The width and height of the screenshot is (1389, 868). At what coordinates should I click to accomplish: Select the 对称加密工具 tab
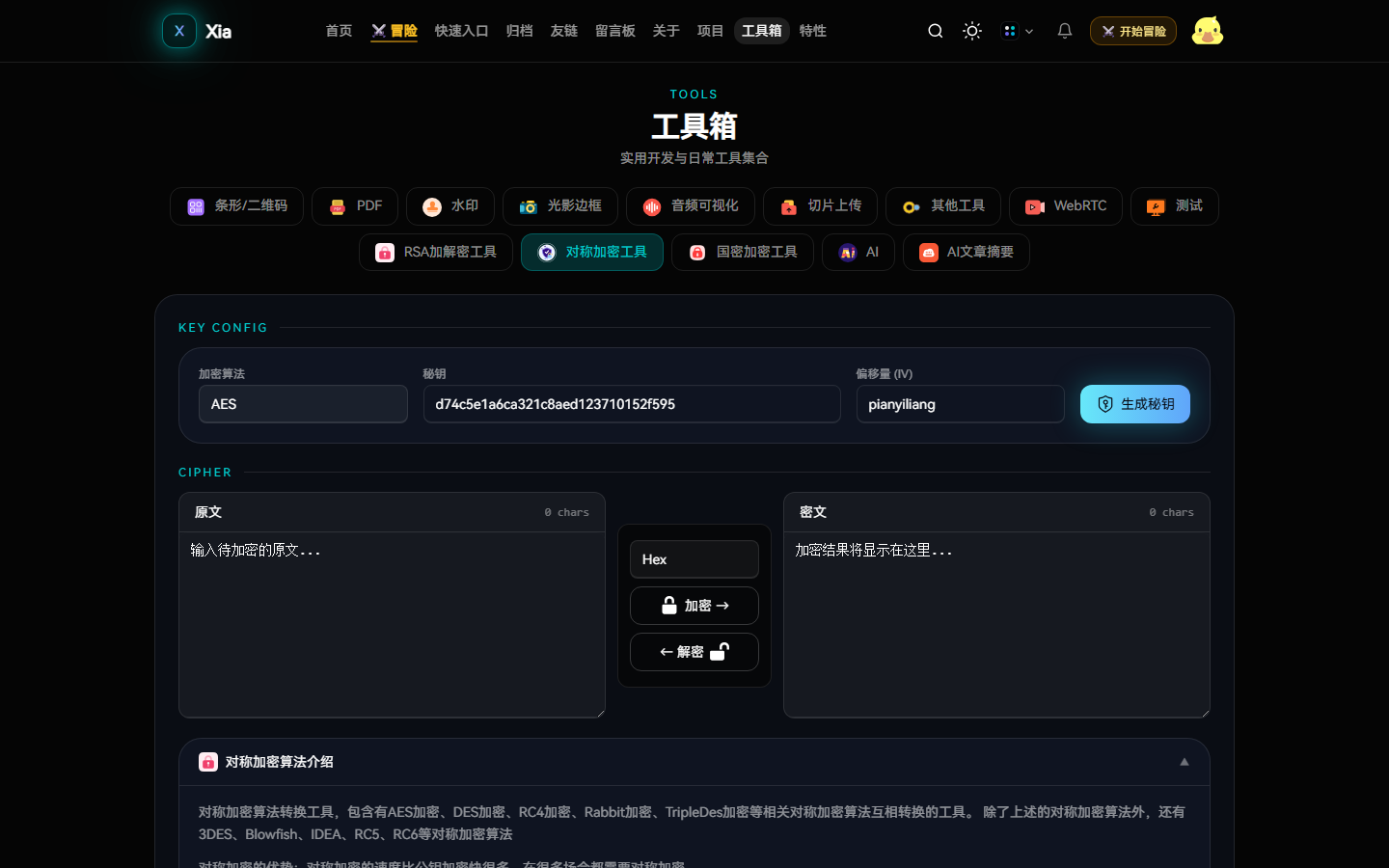pos(592,253)
